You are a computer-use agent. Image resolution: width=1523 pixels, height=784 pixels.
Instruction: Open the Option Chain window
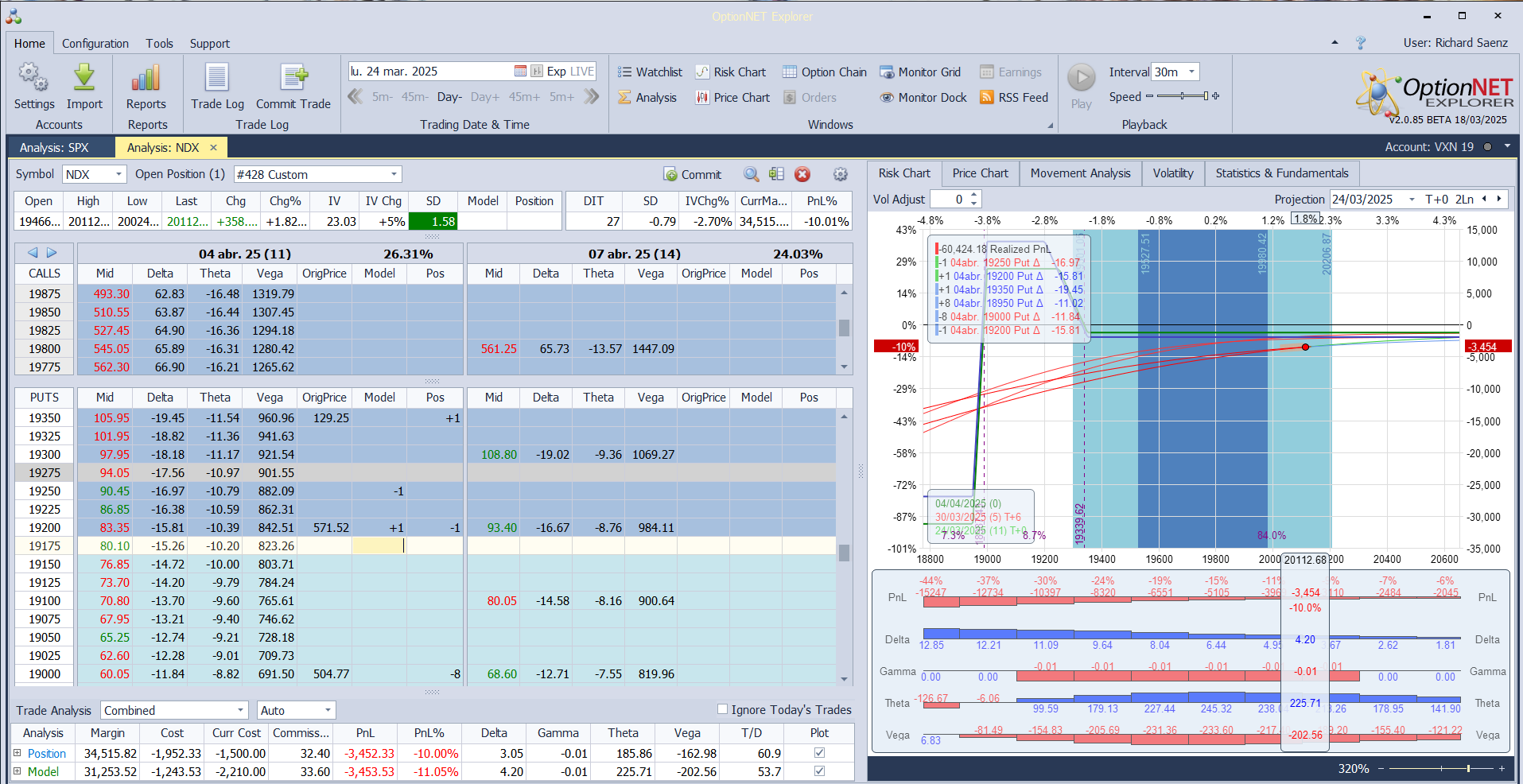pyautogui.click(x=825, y=72)
